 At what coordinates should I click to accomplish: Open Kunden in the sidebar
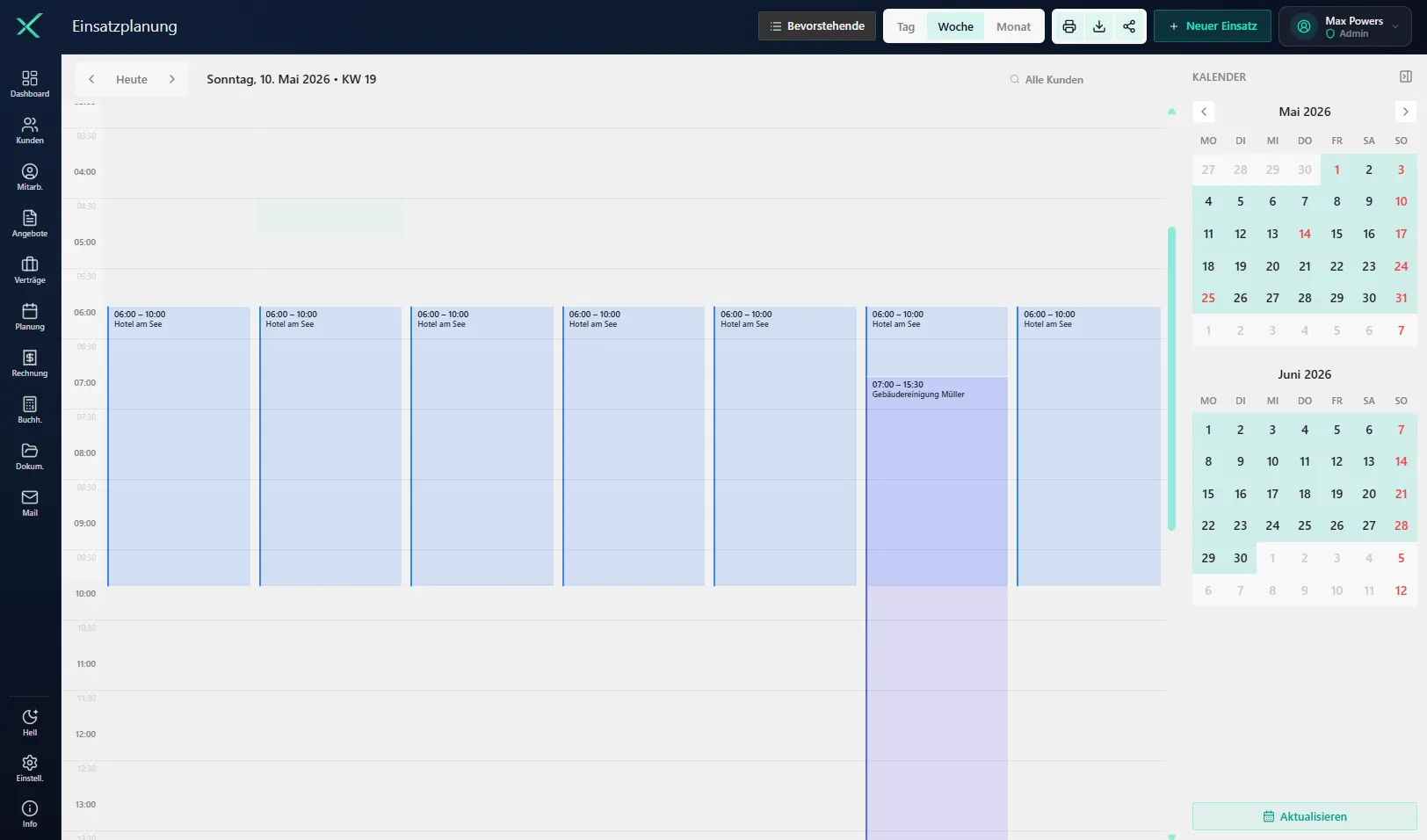click(30, 130)
